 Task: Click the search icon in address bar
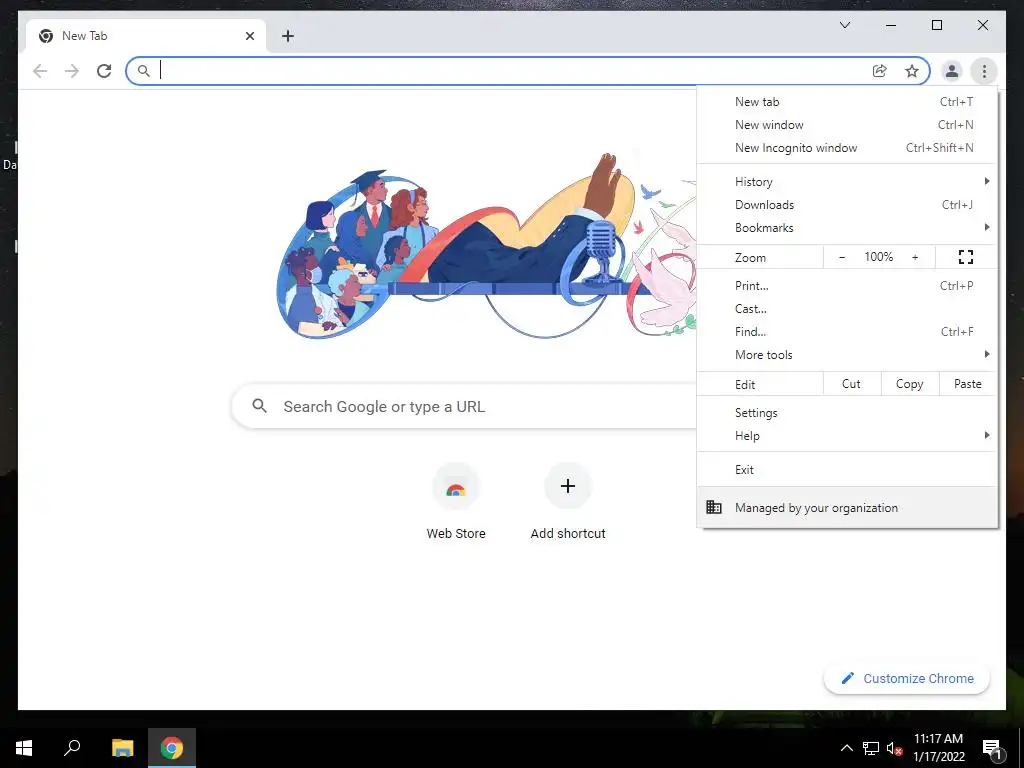[144, 71]
